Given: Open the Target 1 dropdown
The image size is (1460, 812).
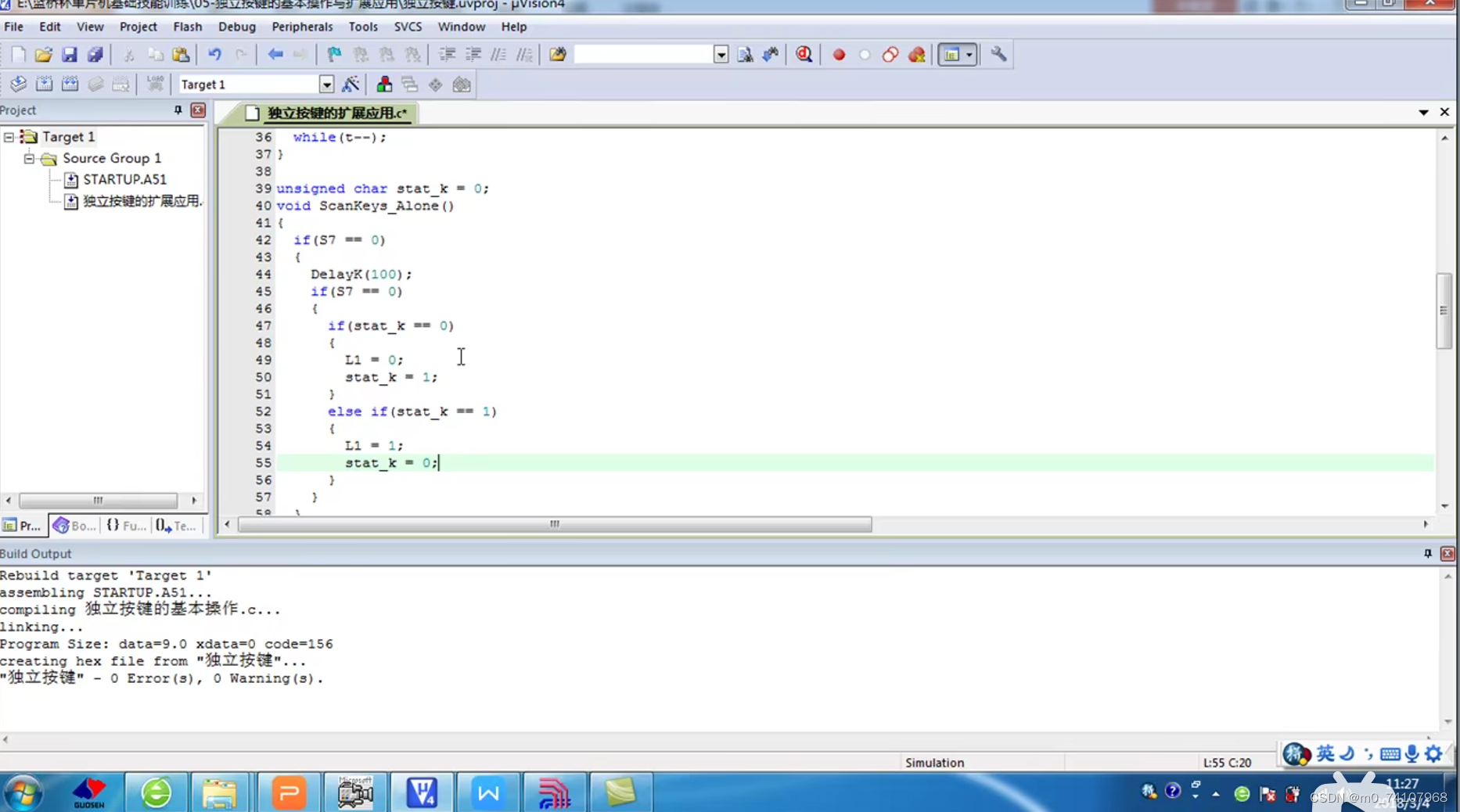Looking at the screenshot, I should coord(326,84).
